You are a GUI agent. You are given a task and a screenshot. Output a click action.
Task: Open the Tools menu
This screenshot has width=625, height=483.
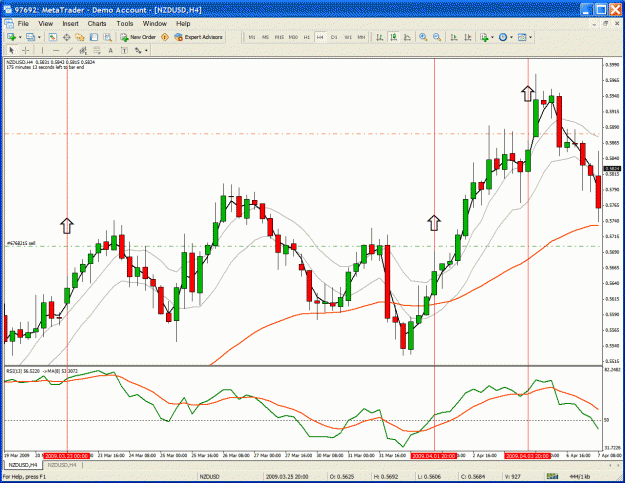[125, 24]
